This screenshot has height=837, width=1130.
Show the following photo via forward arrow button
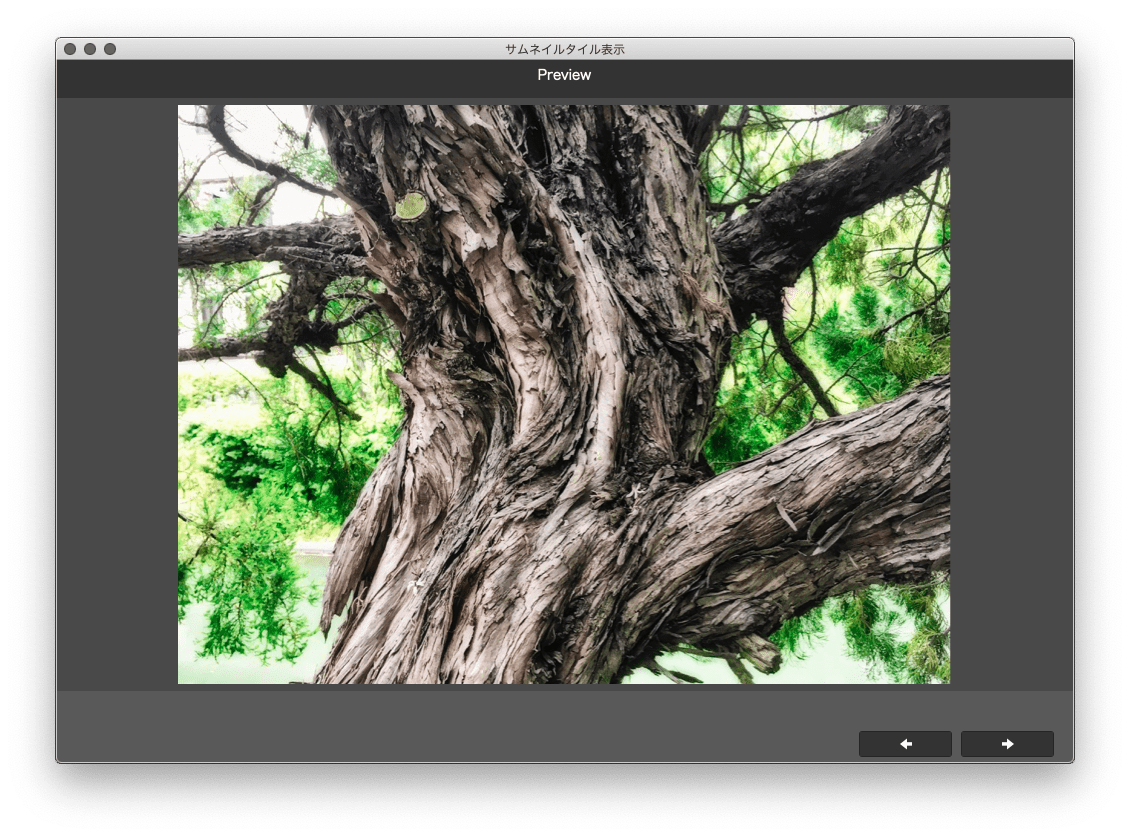click(x=1007, y=744)
